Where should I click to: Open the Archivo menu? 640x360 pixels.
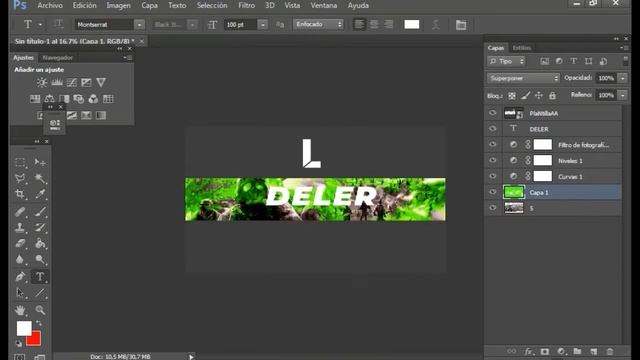pyautogui.click(x=50, y=5)
